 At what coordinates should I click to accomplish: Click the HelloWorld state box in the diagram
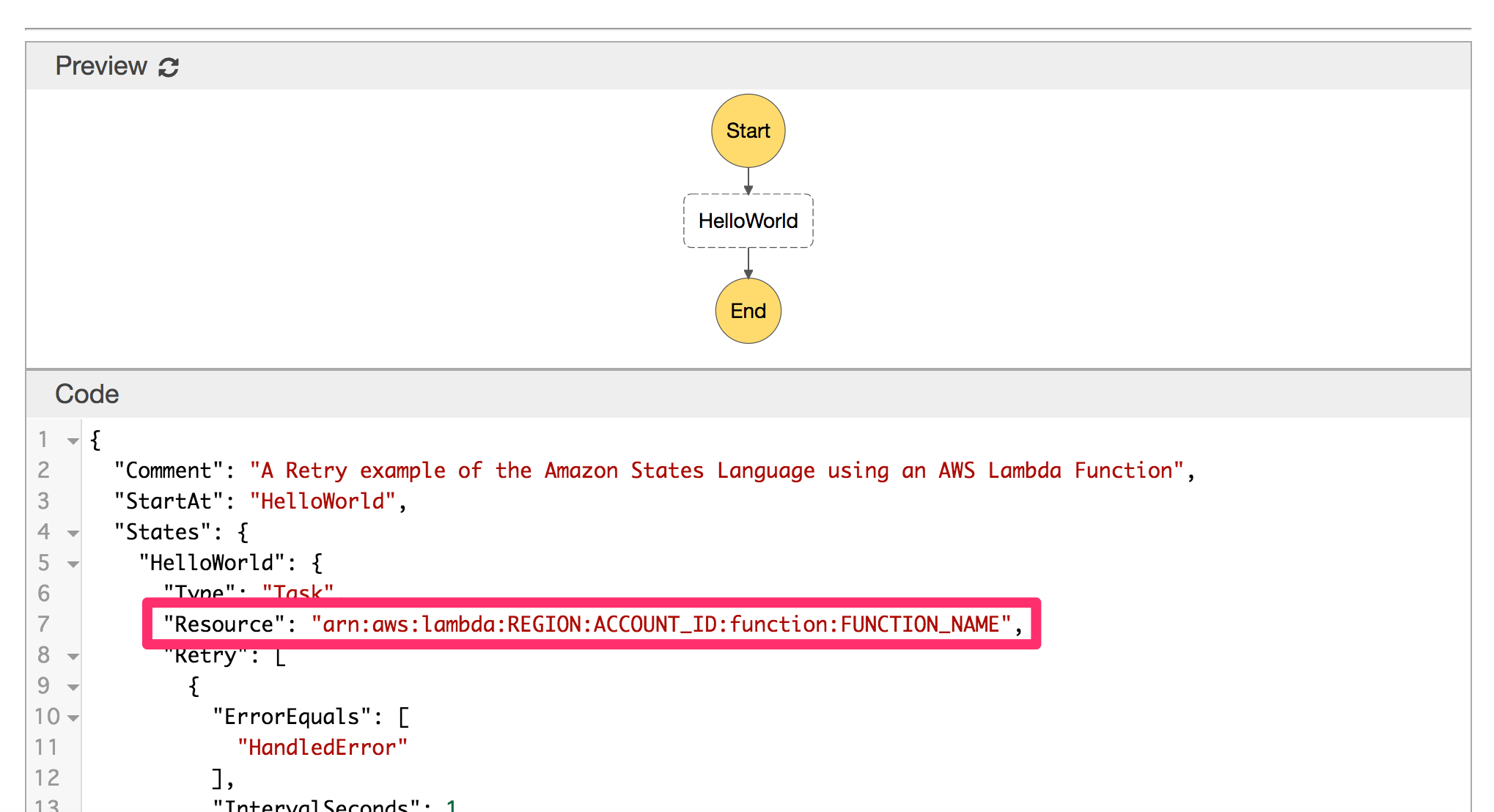click(748, 221)
